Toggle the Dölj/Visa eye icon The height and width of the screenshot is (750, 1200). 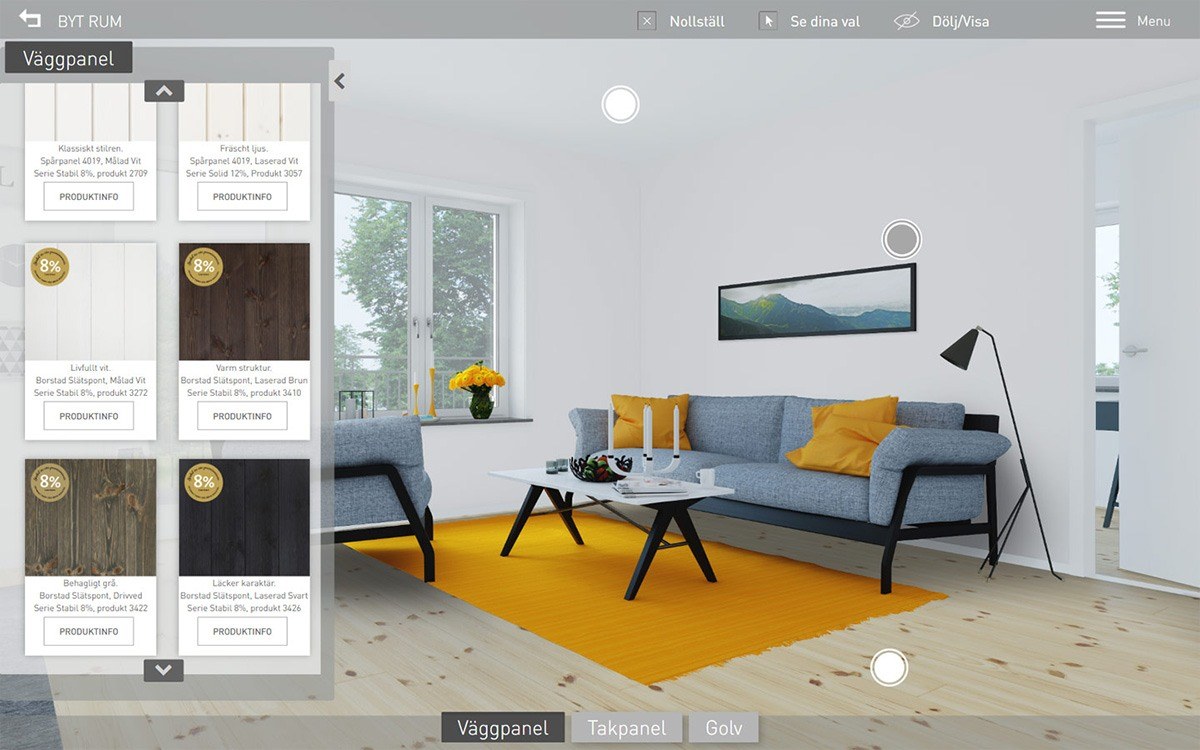(x=906, y=20)
